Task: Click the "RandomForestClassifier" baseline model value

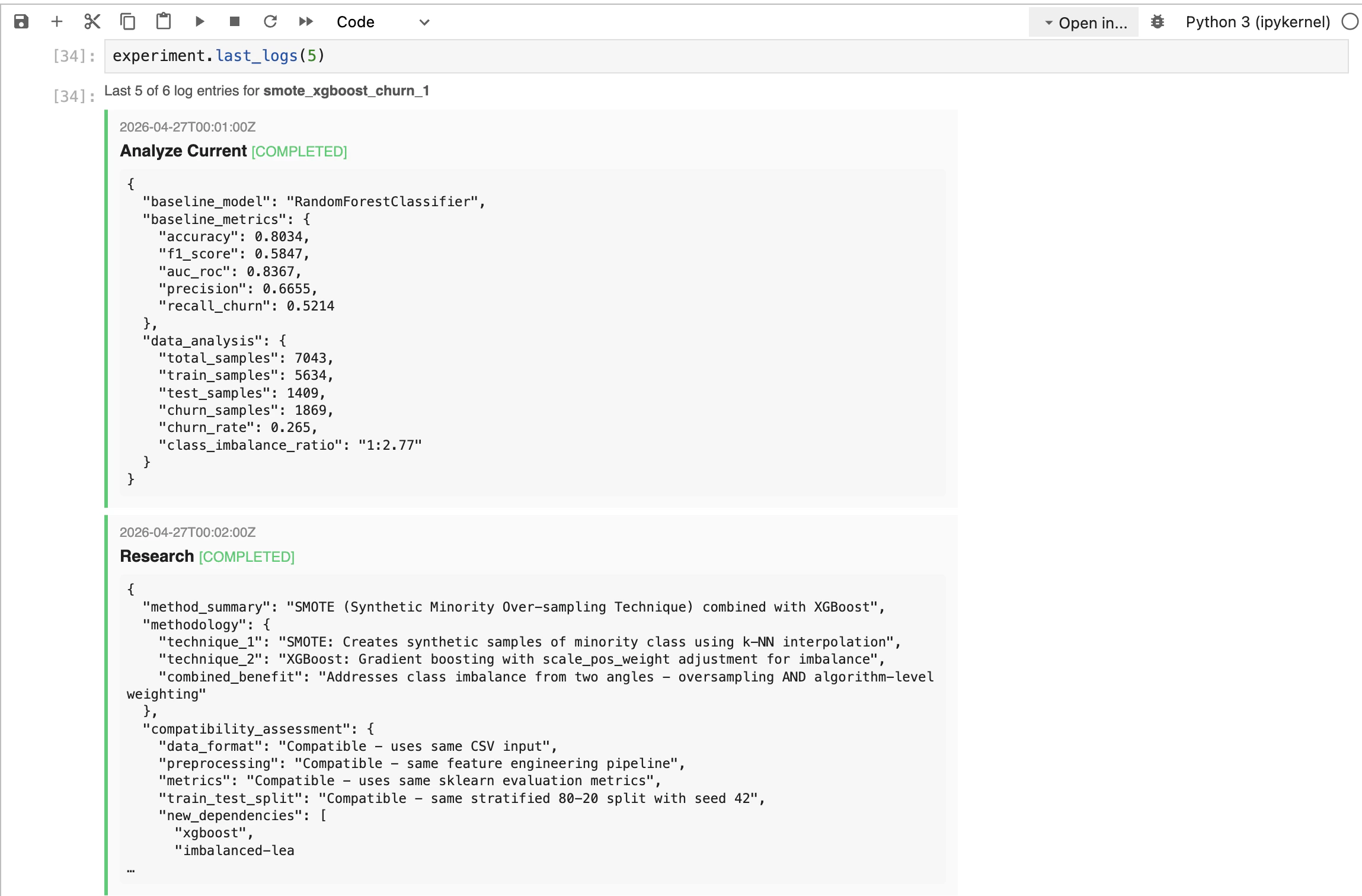Action: point(382,202)
